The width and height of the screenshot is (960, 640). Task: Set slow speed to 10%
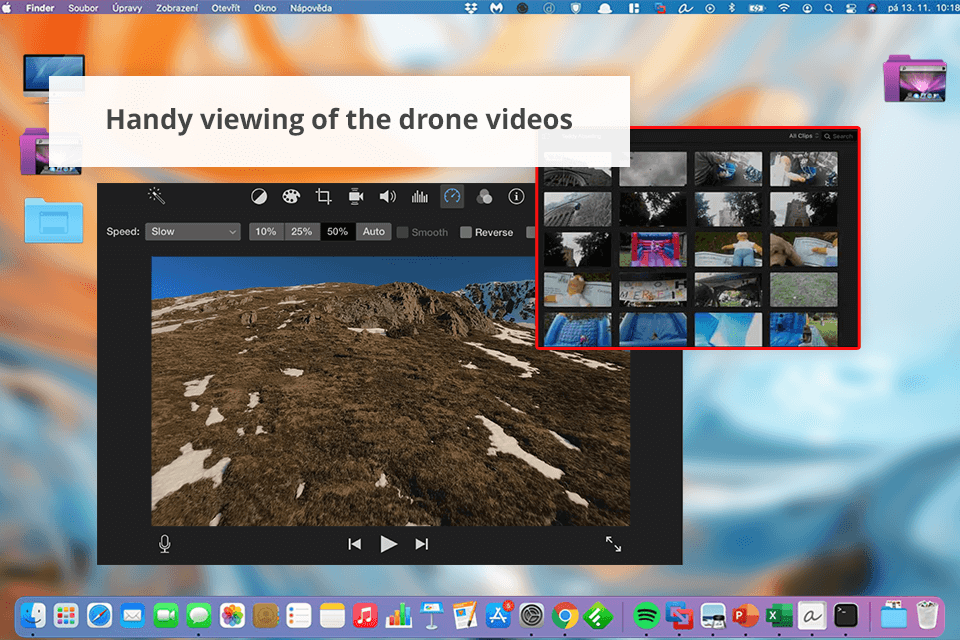[x=266, y=232]
